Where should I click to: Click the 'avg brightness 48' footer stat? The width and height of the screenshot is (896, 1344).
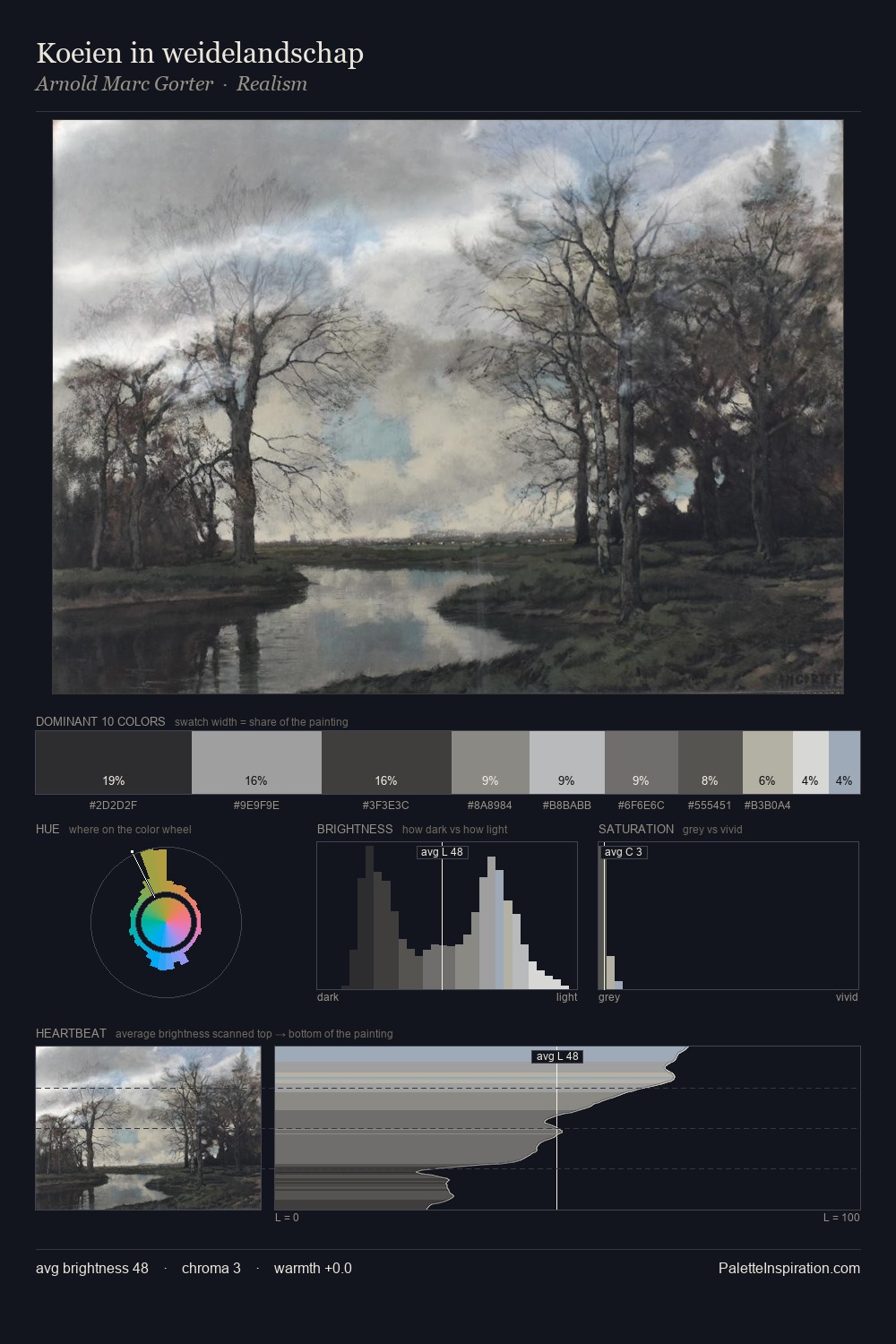pyautogui.click(x=92, y=1269)
